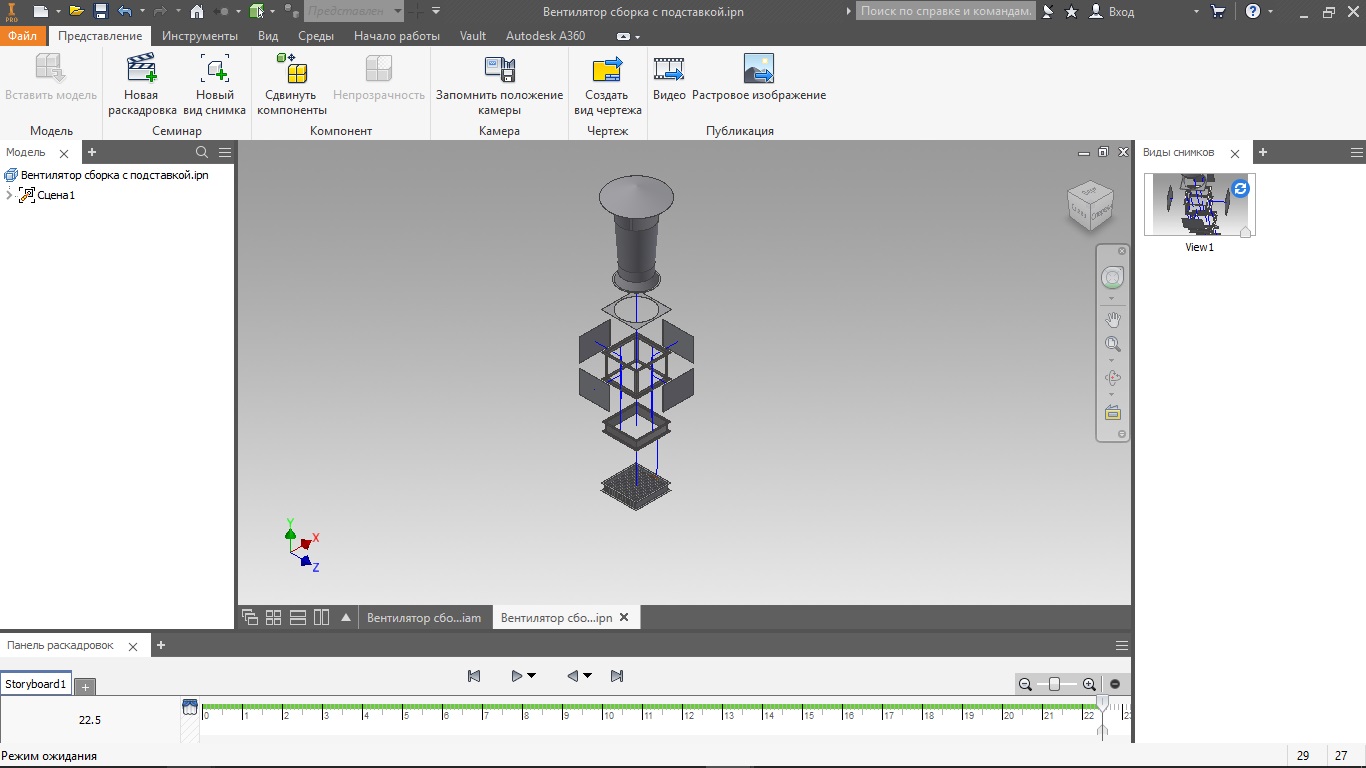Expand the document tabs list arrow

346,617
